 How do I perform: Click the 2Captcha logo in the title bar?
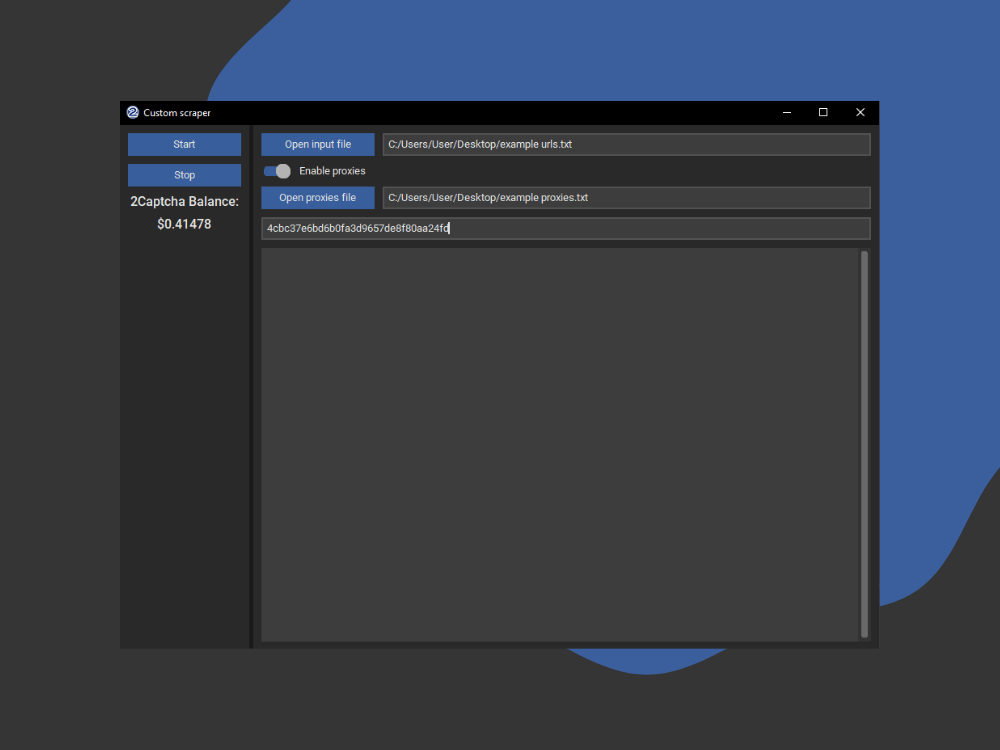pos(132,112)
